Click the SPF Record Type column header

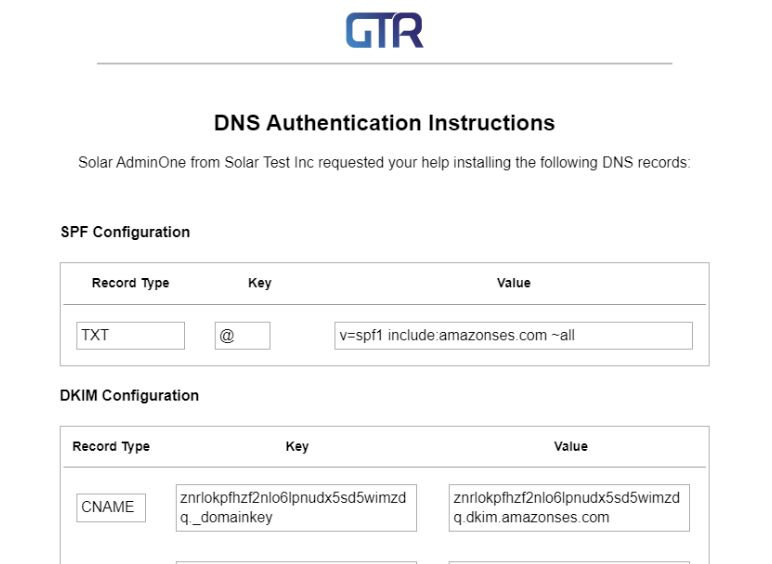[x=130, y=283]
